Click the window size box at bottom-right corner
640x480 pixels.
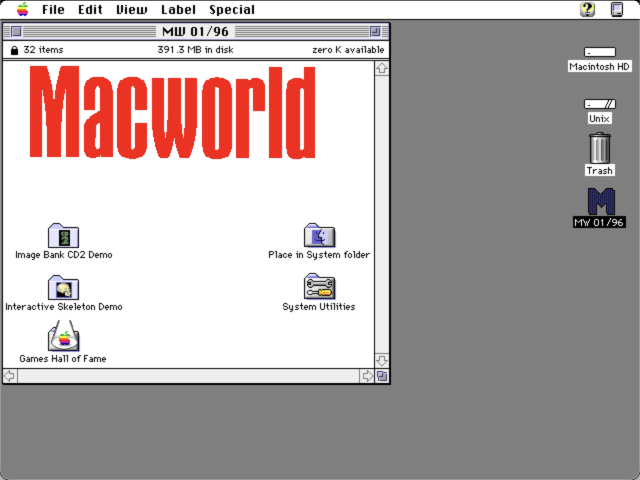(382, 376)
